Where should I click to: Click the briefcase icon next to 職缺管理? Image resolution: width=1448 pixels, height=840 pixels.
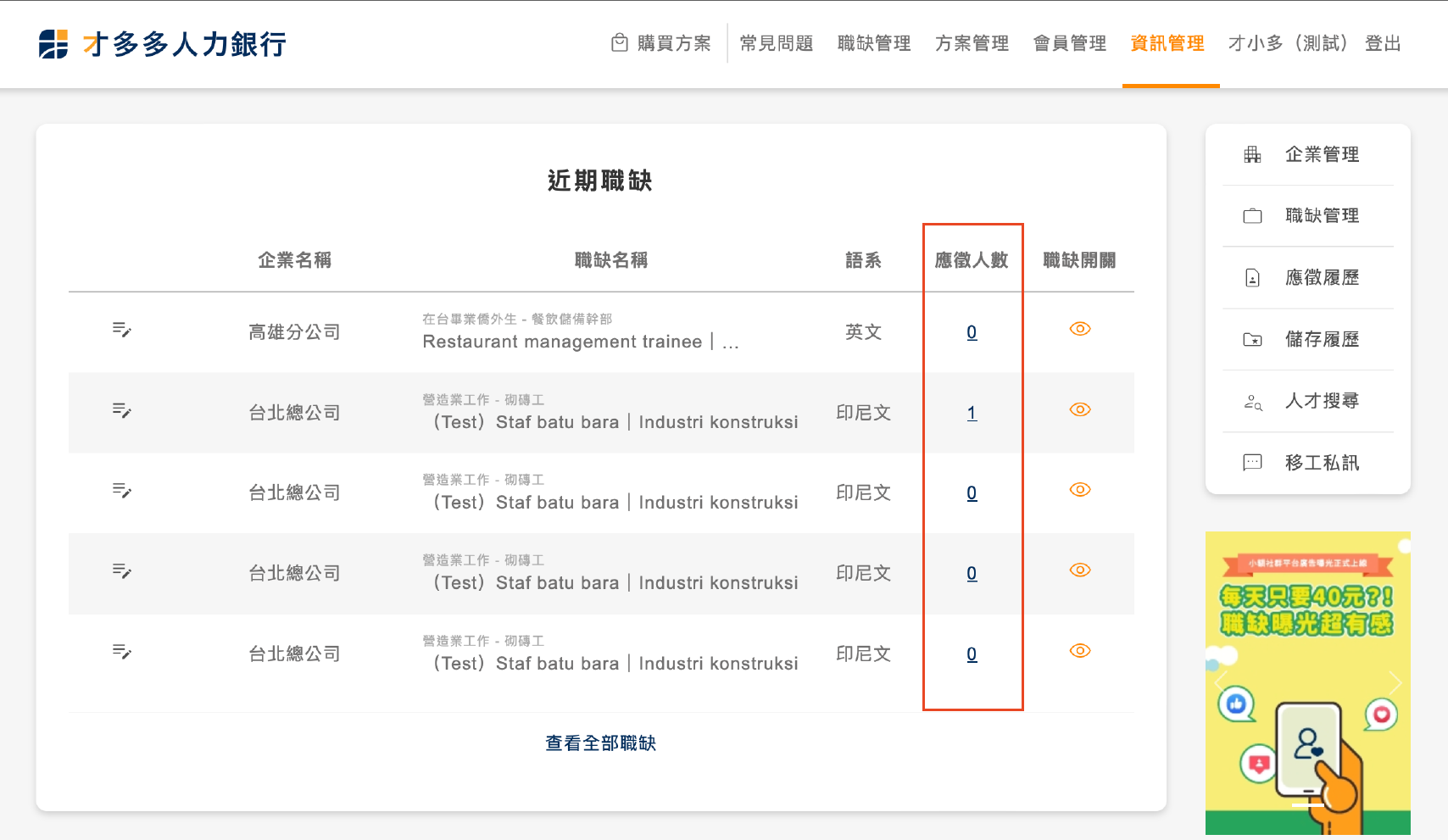[x=1252, y=216]
